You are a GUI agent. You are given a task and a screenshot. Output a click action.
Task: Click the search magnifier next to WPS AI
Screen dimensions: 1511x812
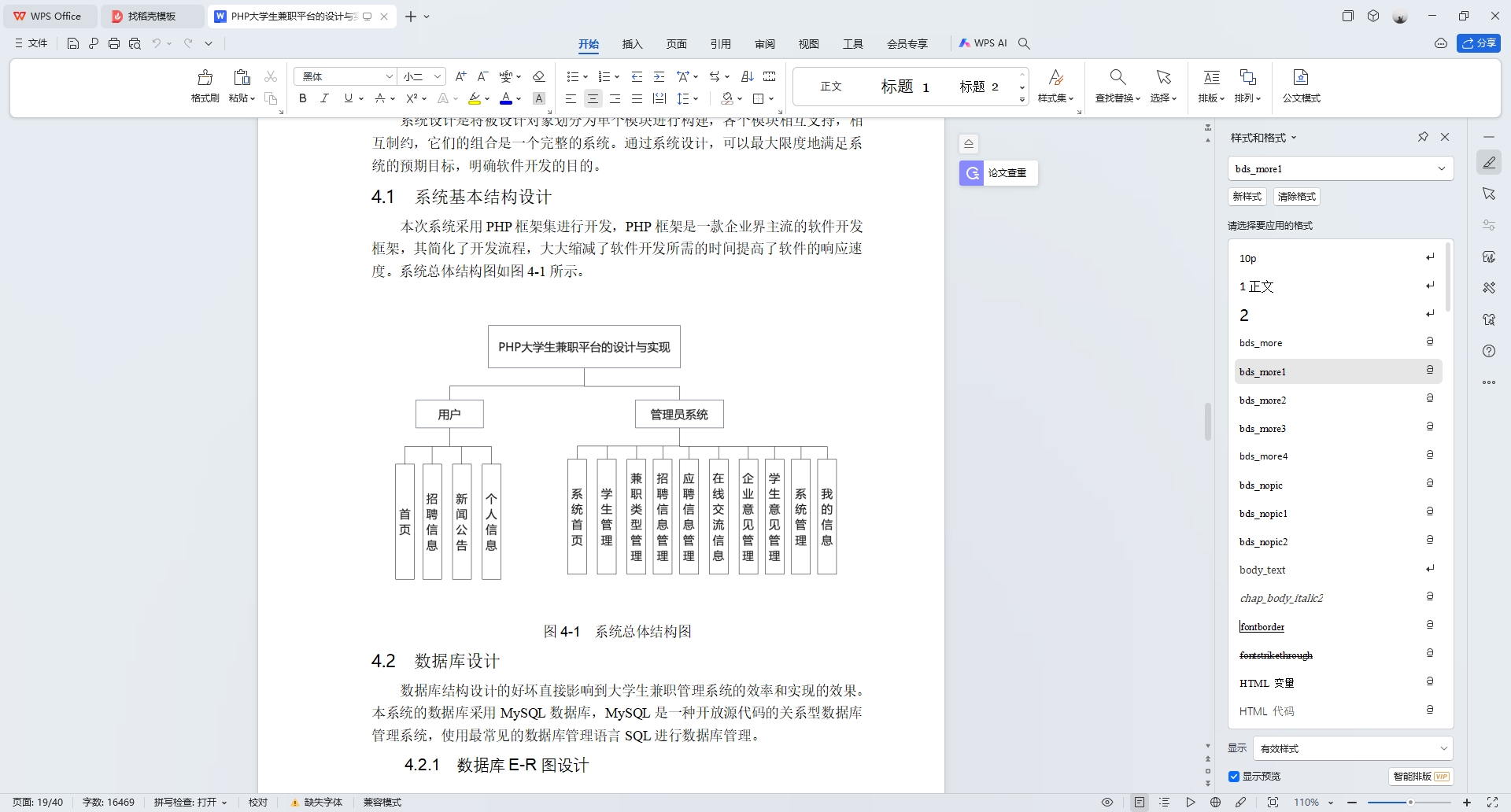[1024, 43]
